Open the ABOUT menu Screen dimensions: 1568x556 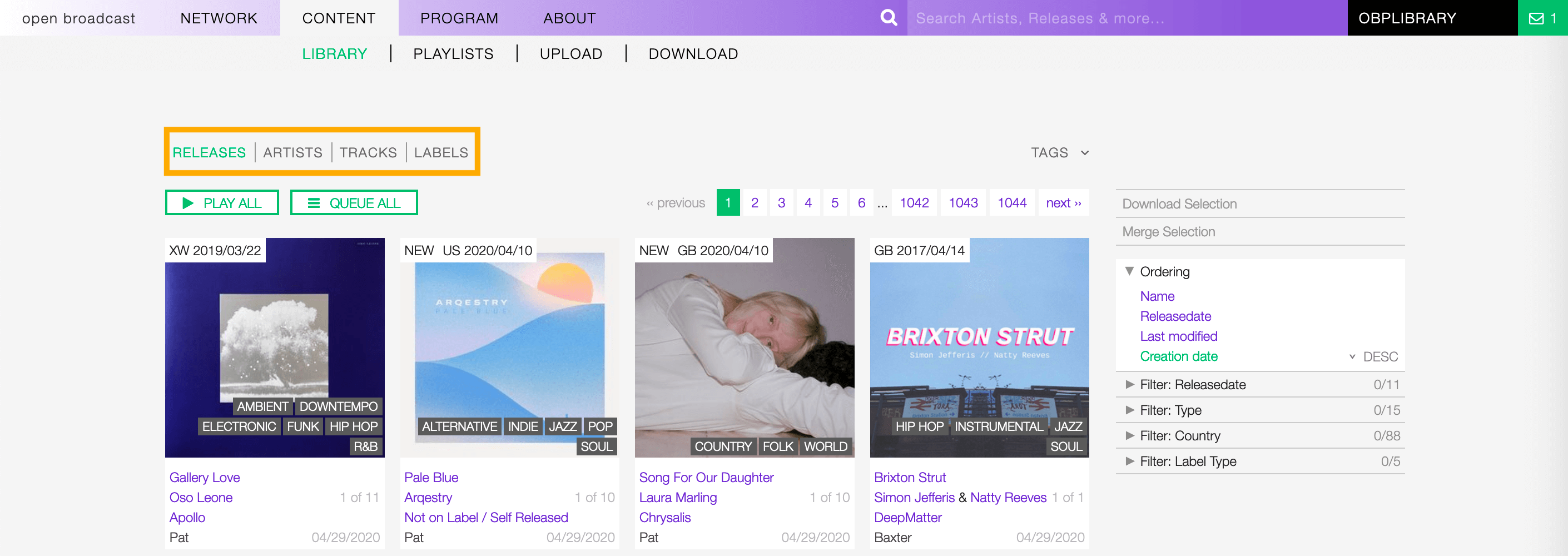pyautogui.click(x=570, y=18)
